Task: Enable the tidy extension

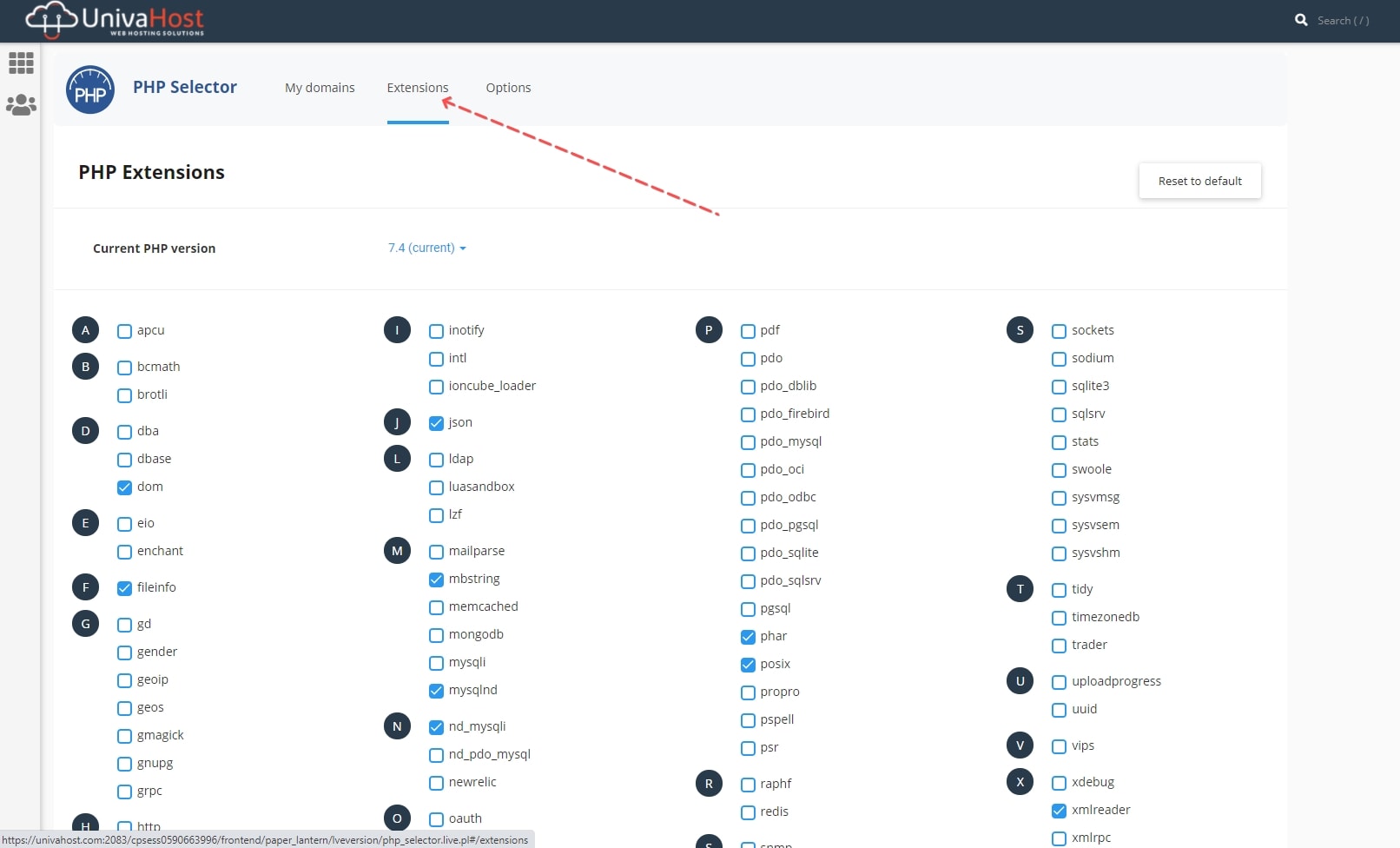Action: (x=1059, y=590)
